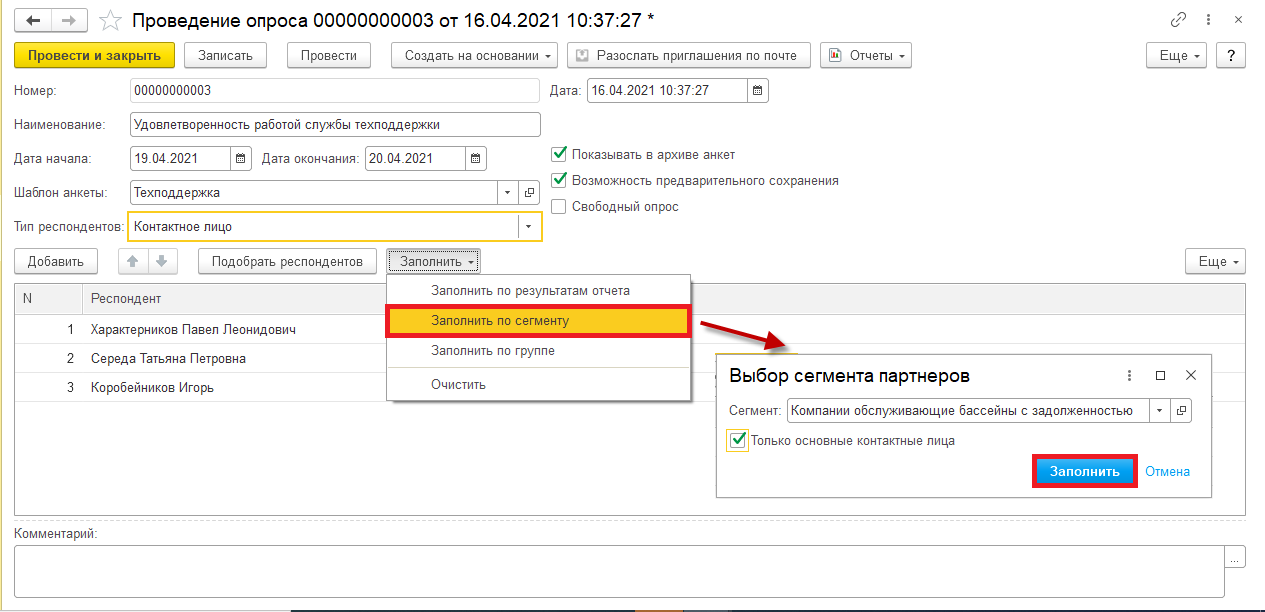Click the Отмена link in dialog
This screenshot has height=612, width=1265.
(1167, 471)
